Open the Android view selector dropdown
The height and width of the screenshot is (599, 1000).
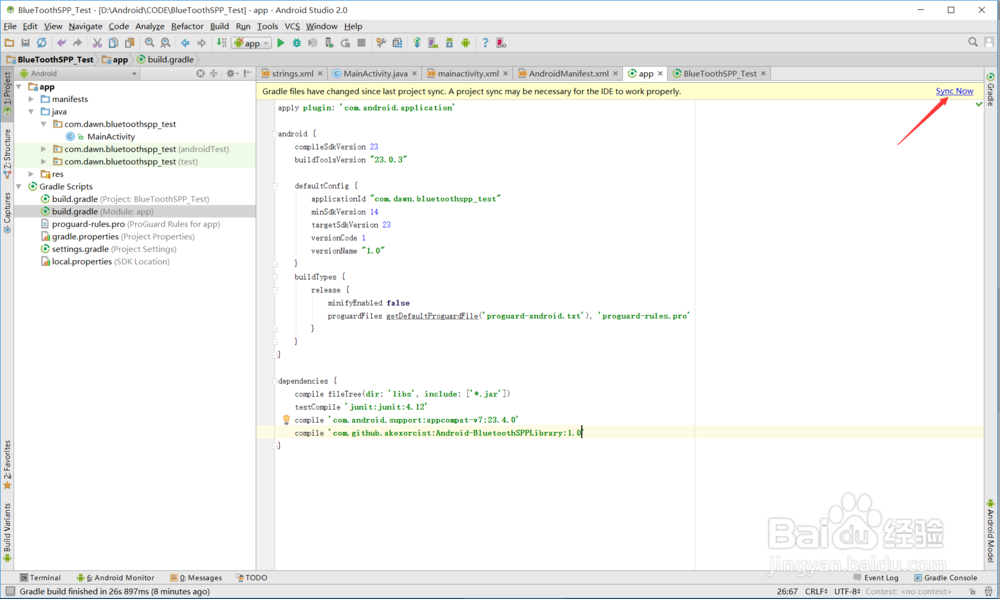click(x=78, y=73)
